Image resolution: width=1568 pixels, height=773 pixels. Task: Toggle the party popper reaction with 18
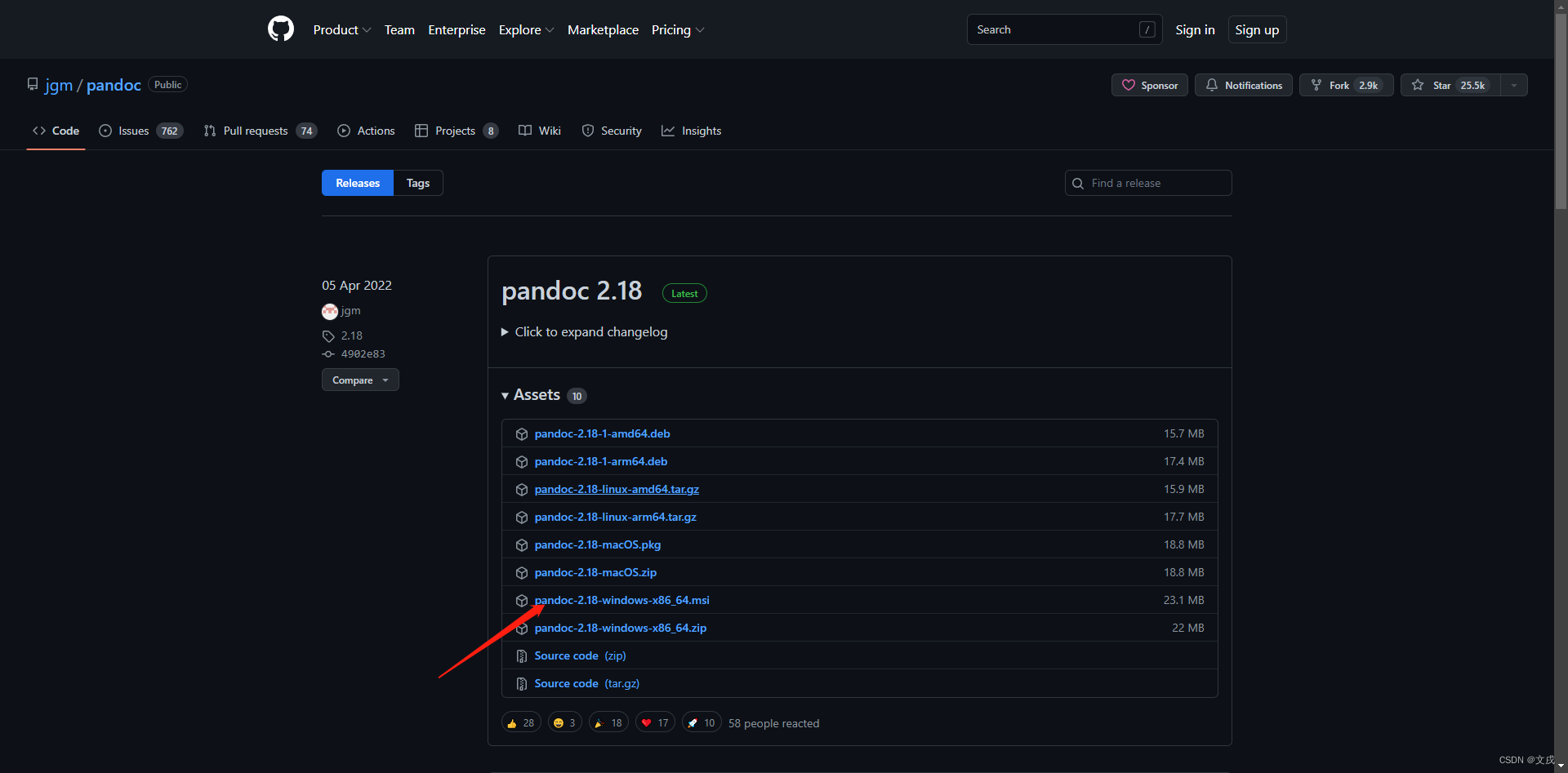coord(608,722)
